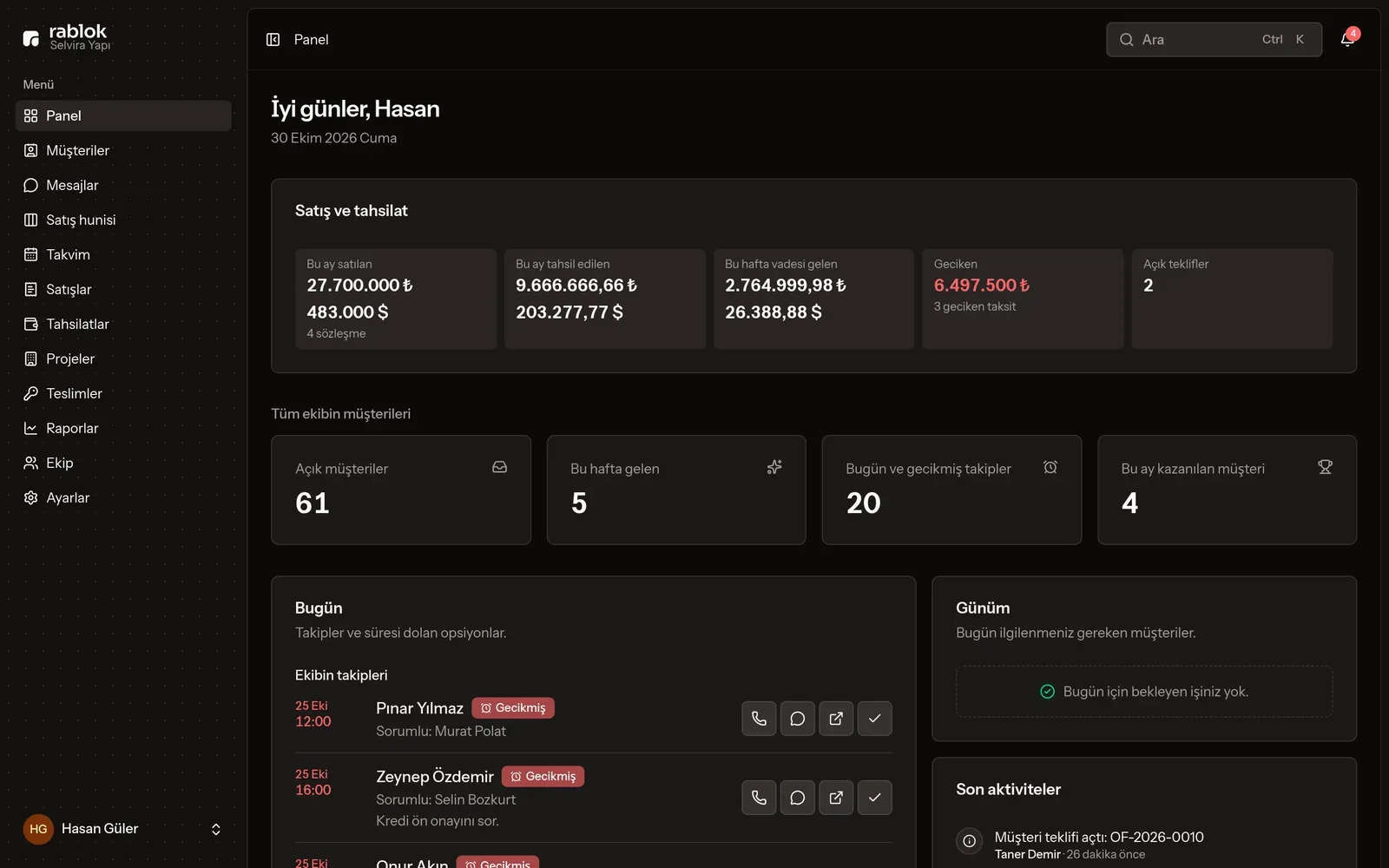Click the info icon beside Müşteri teklifi açtı

click(x=970, y=841)
